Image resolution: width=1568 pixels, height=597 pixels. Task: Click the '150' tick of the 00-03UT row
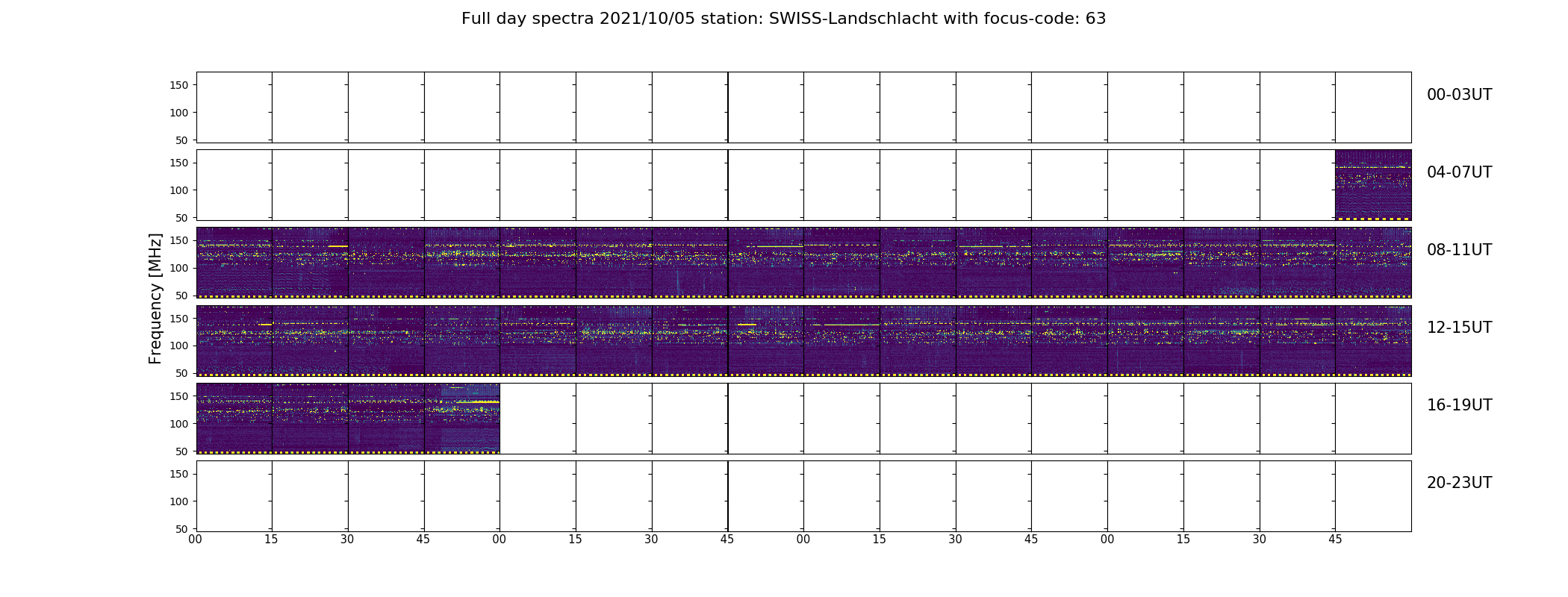point(179,85)
